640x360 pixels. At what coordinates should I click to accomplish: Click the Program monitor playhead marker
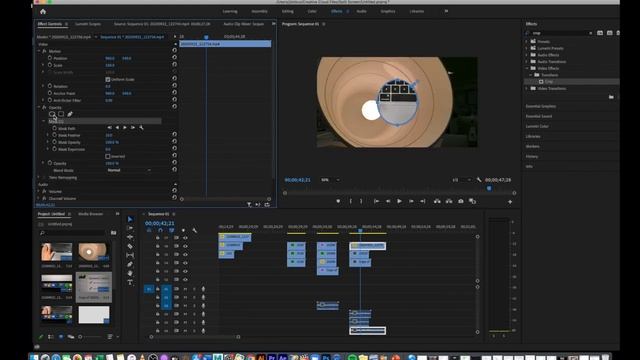pyautogui.click(x=489, y=188)
